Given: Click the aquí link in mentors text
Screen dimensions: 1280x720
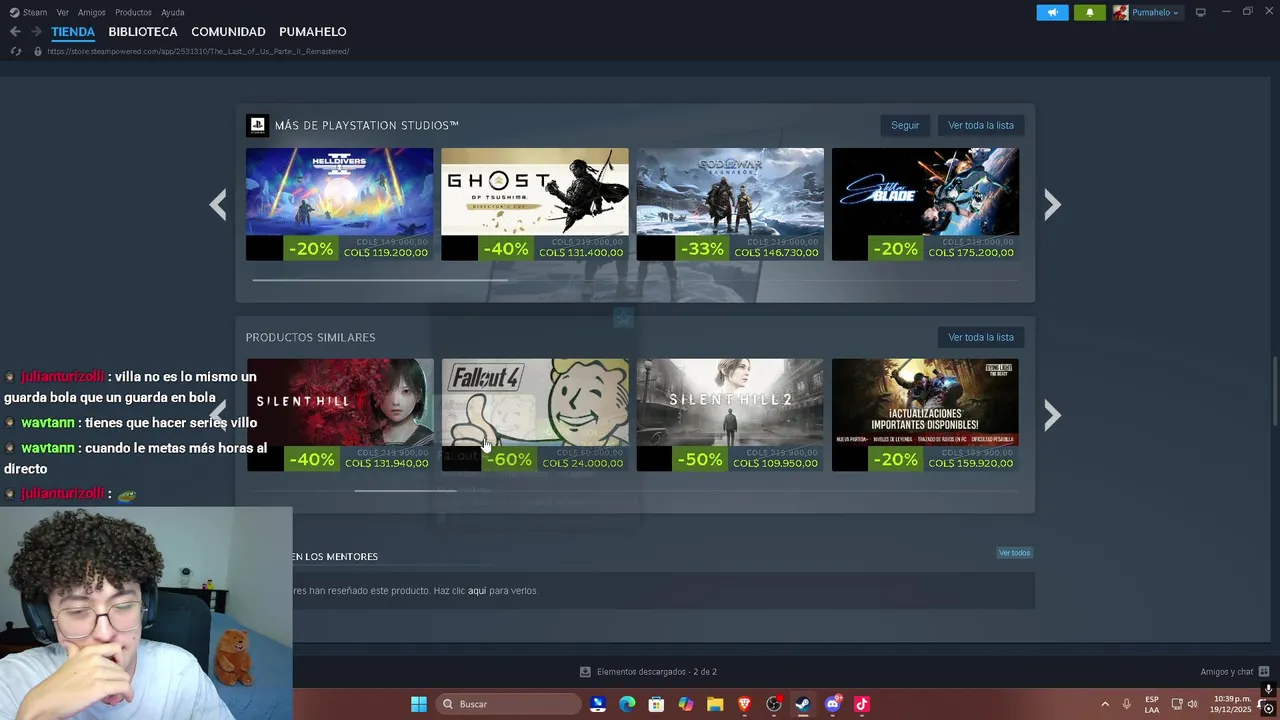Looking at the screenshot, I should (477, 591).
